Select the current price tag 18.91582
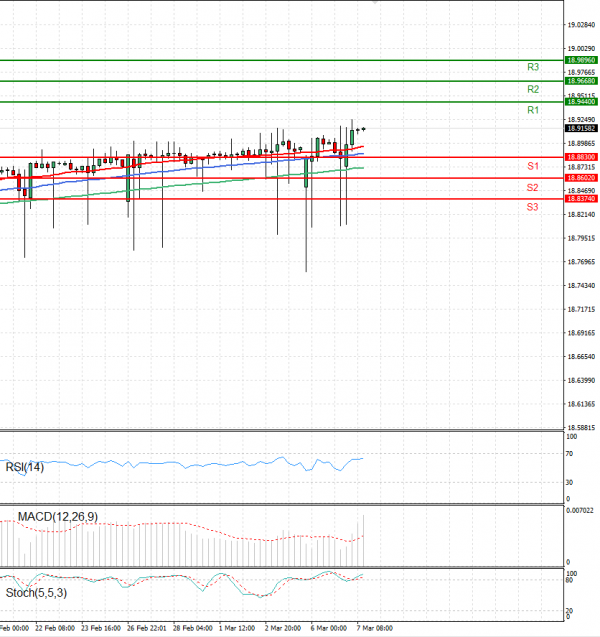 [581, 128]
